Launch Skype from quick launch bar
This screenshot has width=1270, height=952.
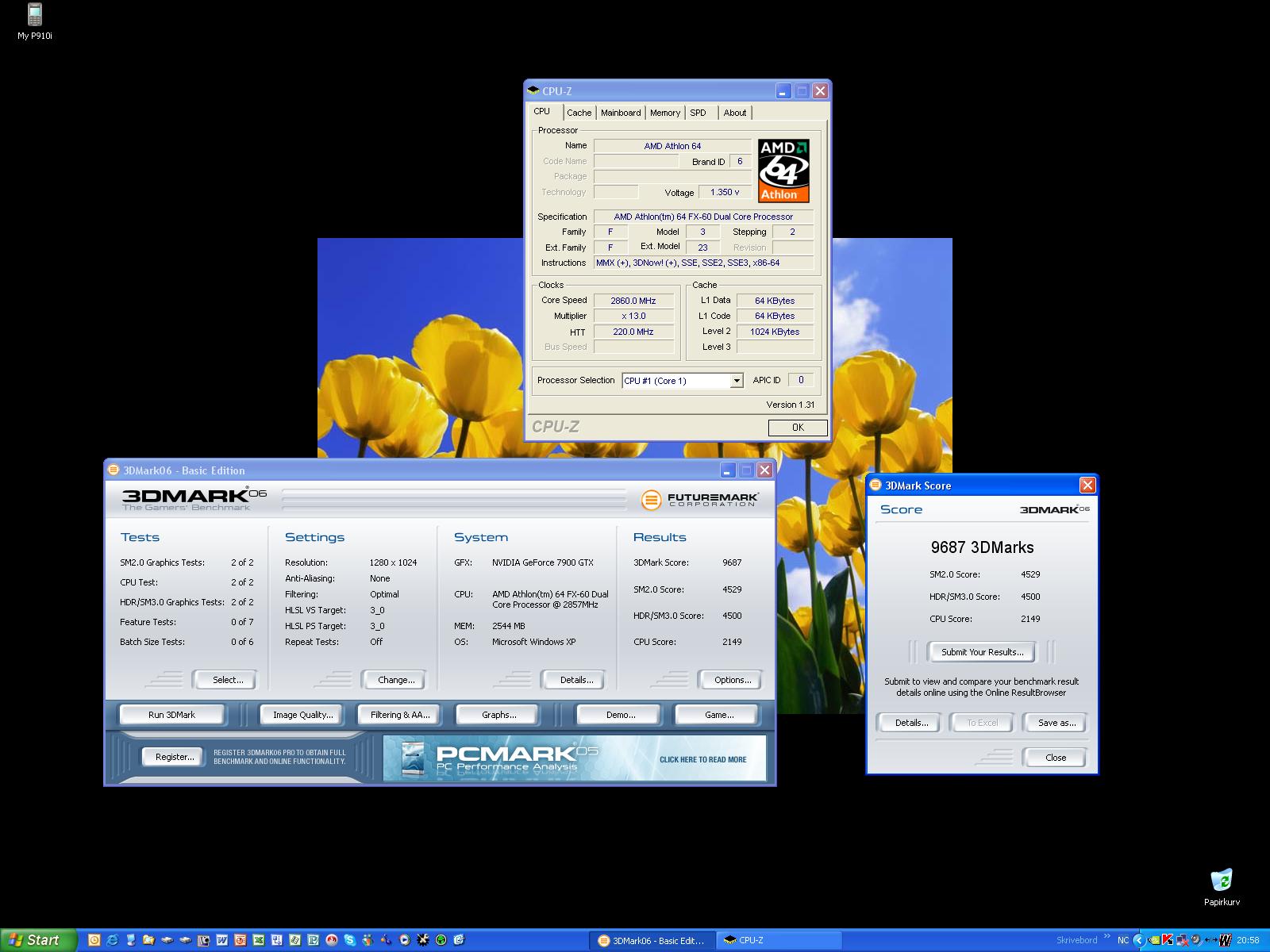349,940
